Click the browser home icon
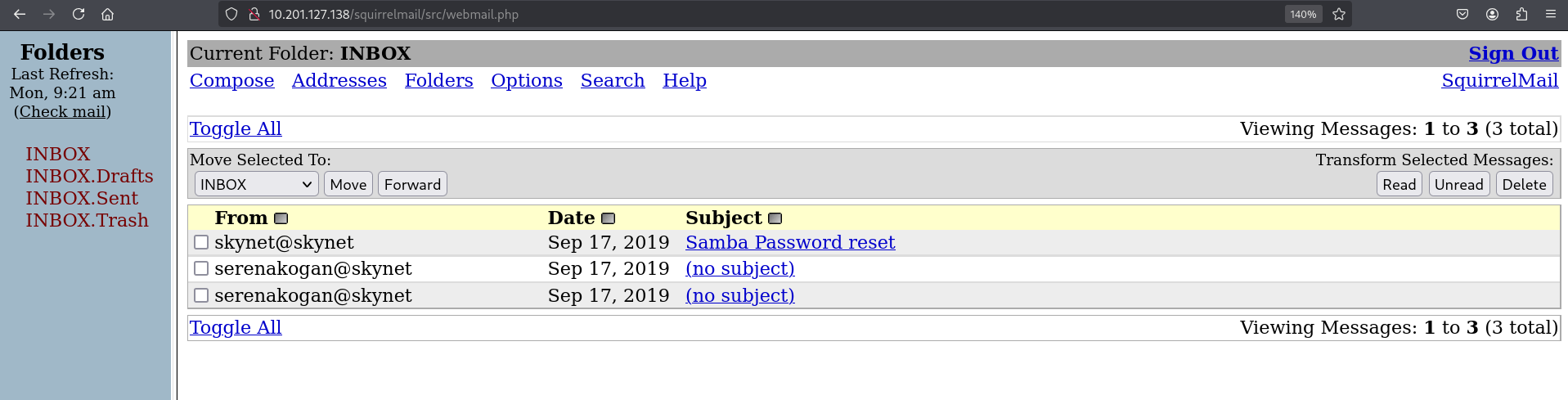This screenshot has height=400, width=1568. [107, 14]
